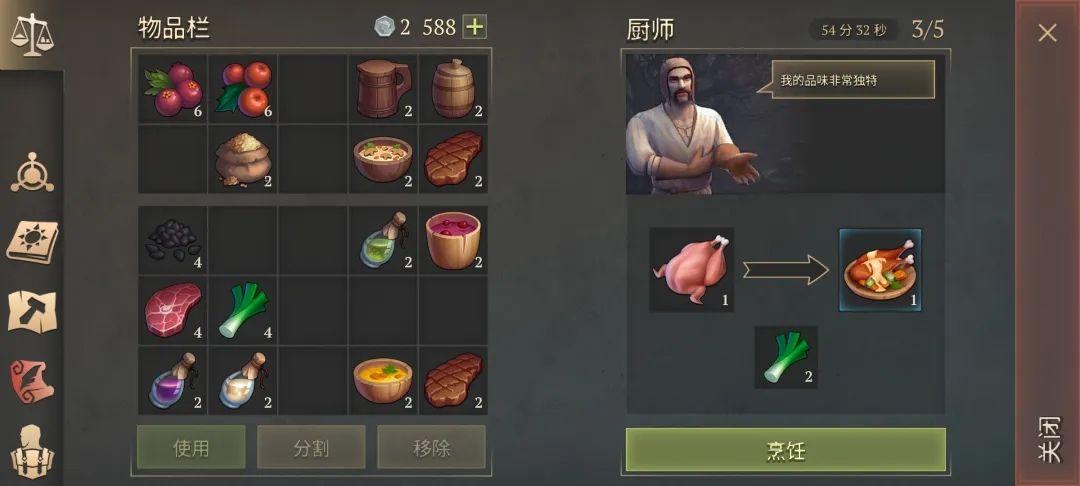Open the balance scales trade icon

31,34
